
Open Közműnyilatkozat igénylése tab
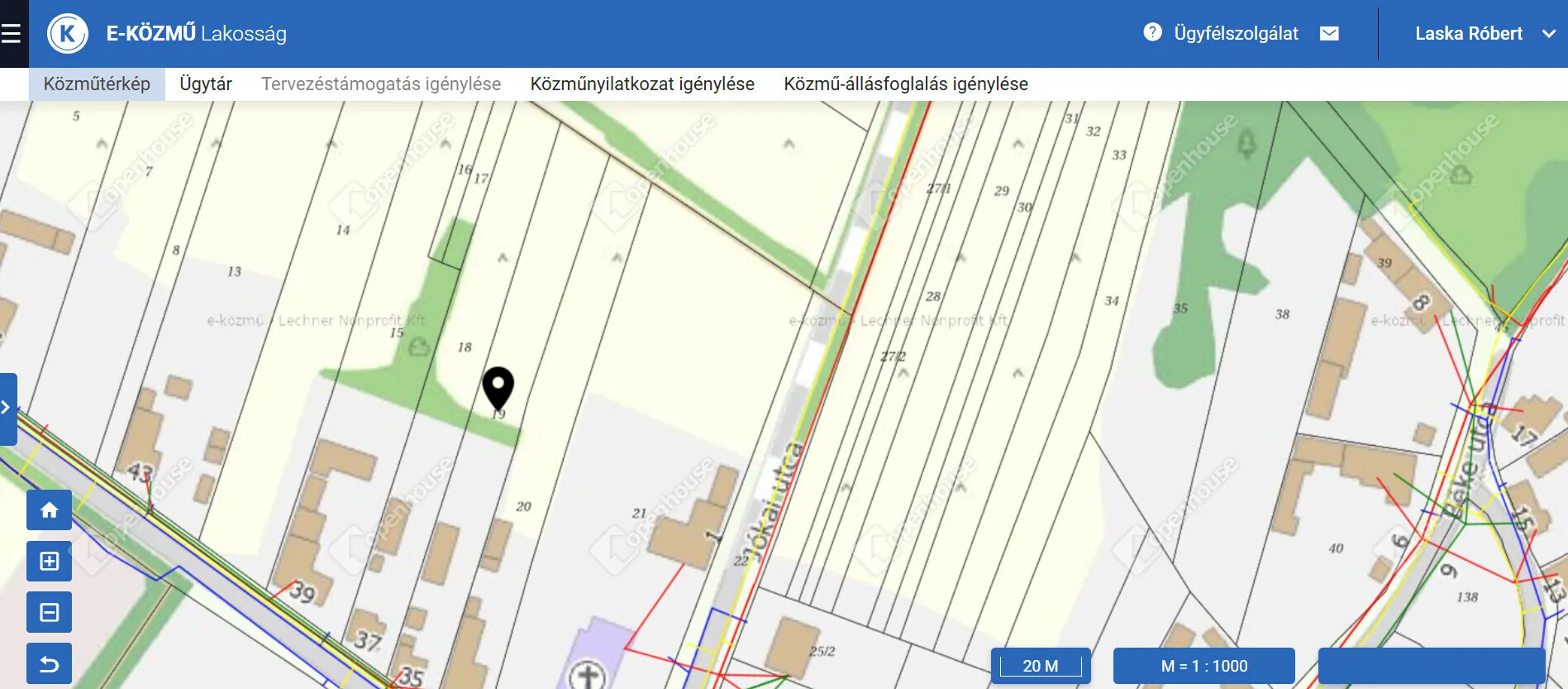point(642,84)
